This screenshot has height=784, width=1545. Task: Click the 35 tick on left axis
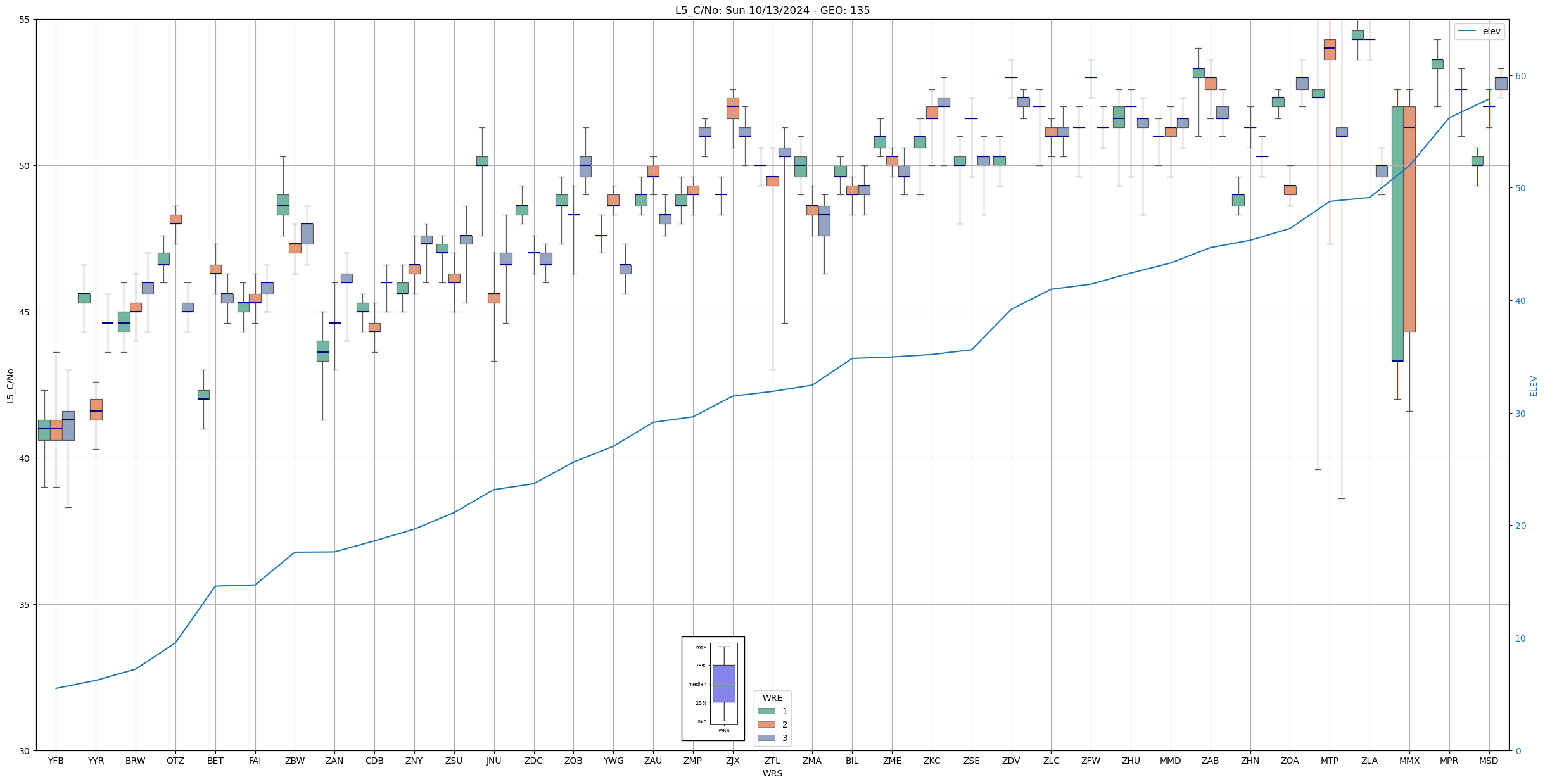pyautogui.click(x=25, y=605)
